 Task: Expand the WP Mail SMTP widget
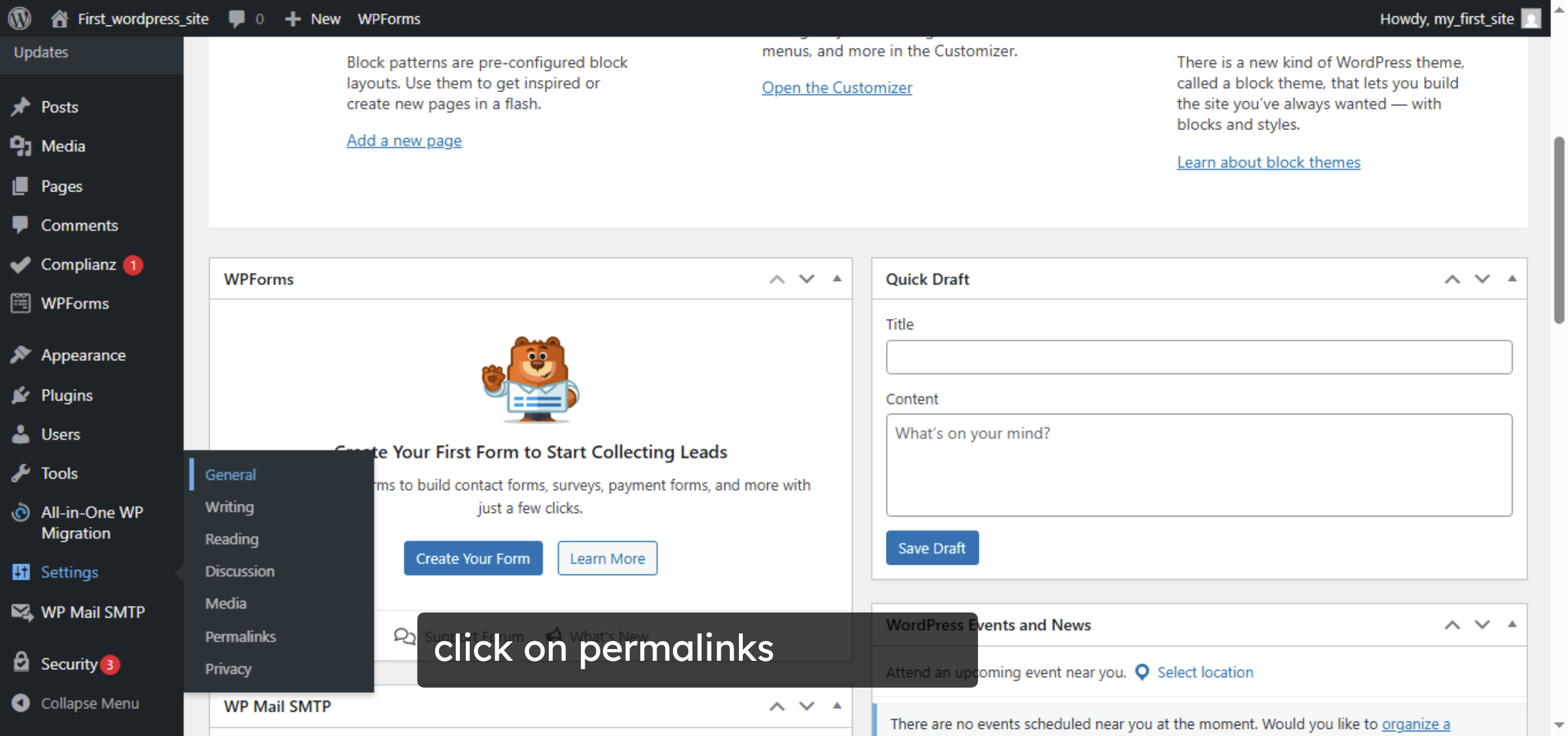click(837, 706)
